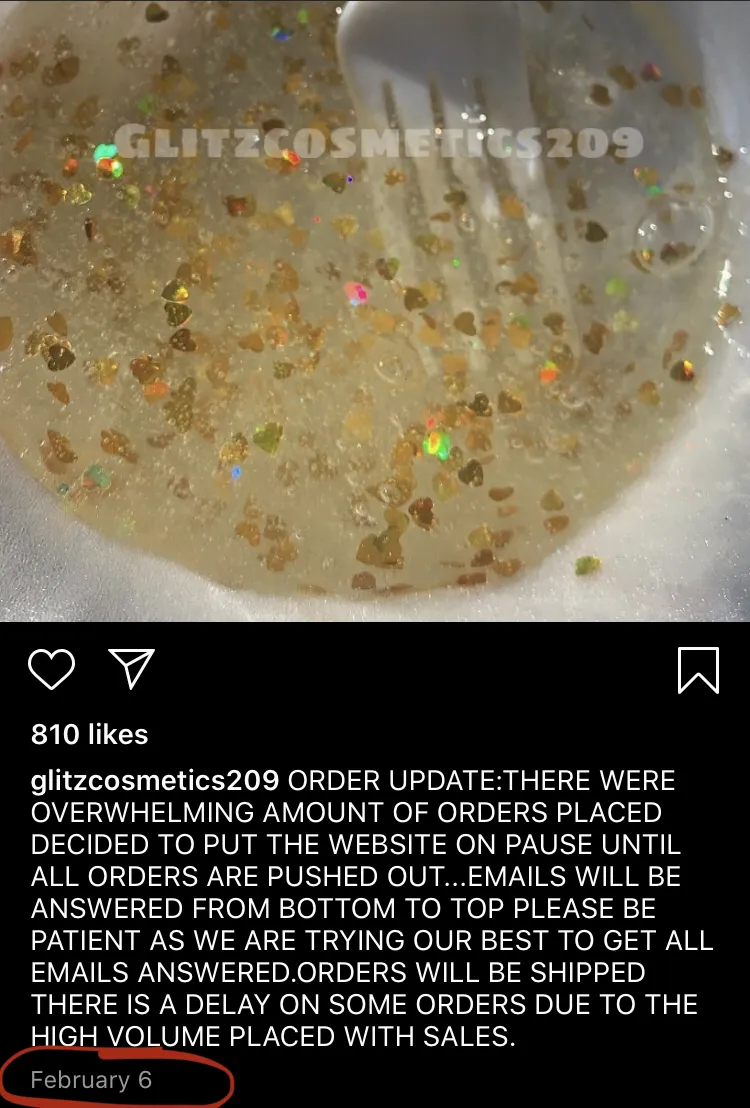Tap the bright pink holographic glitter piece
750x1108 pixels.
coord(356,293)
